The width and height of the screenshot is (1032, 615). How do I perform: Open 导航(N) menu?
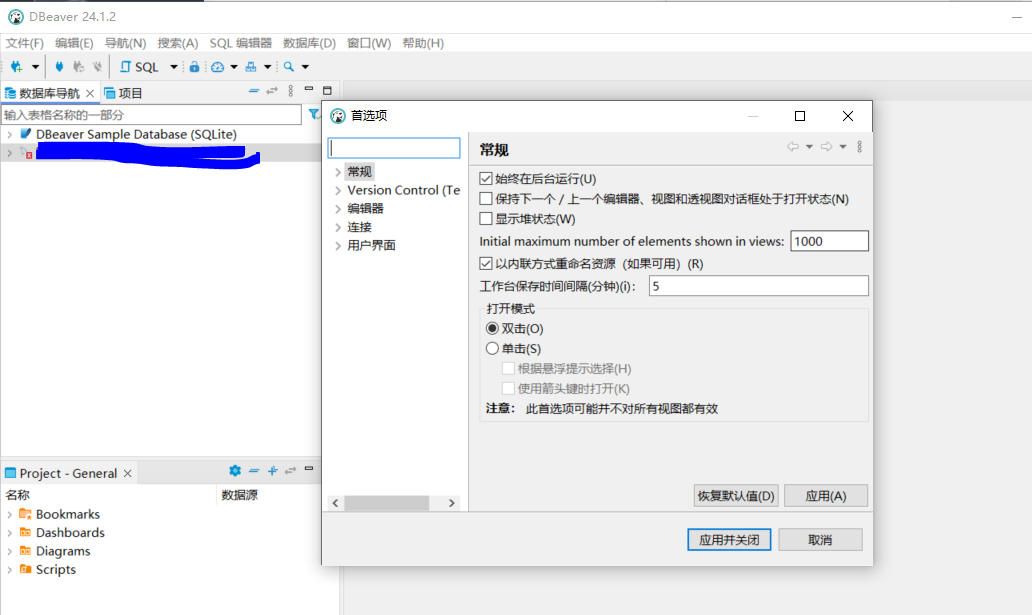coord(125,43)
